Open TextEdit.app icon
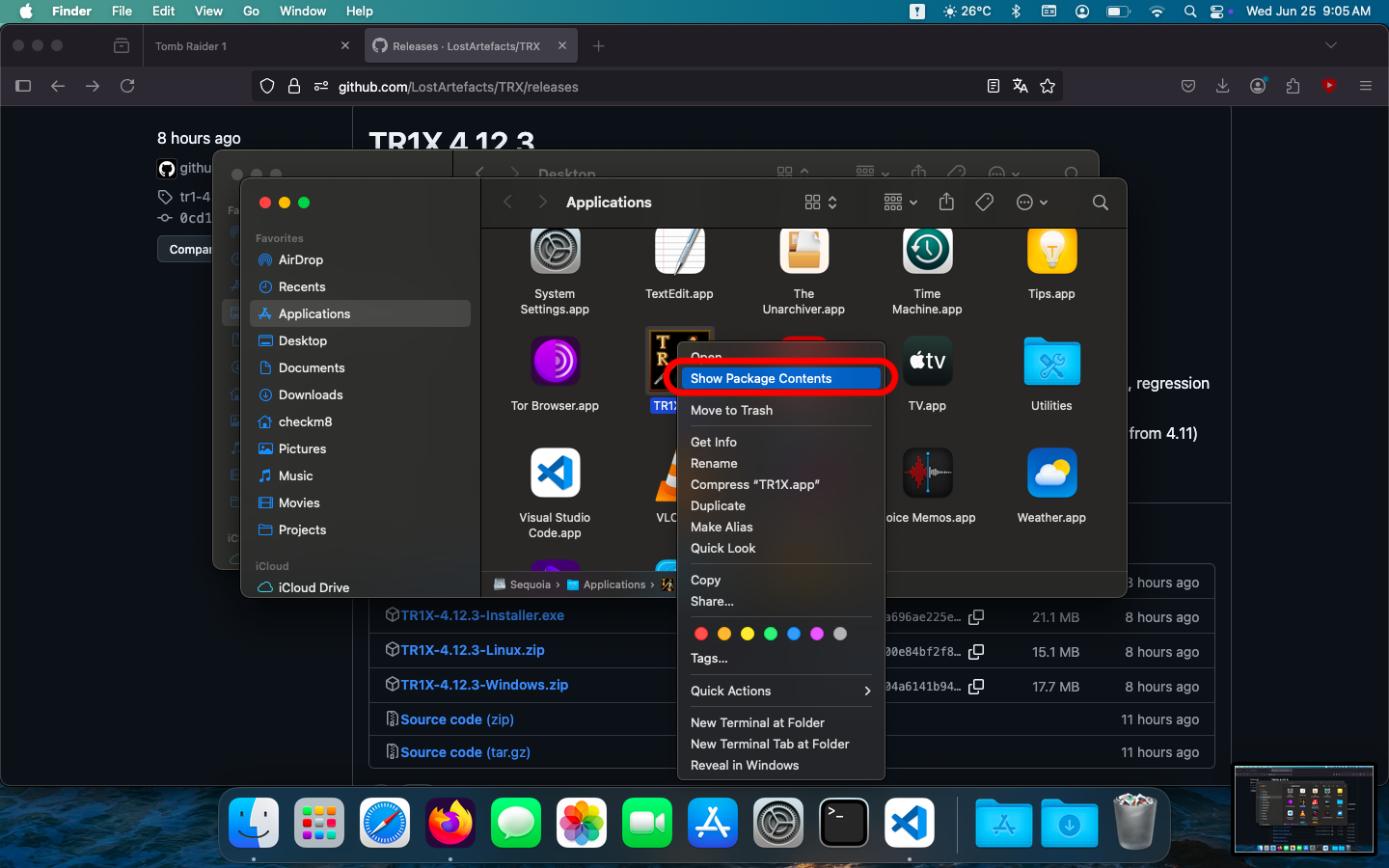 (680, 251)
